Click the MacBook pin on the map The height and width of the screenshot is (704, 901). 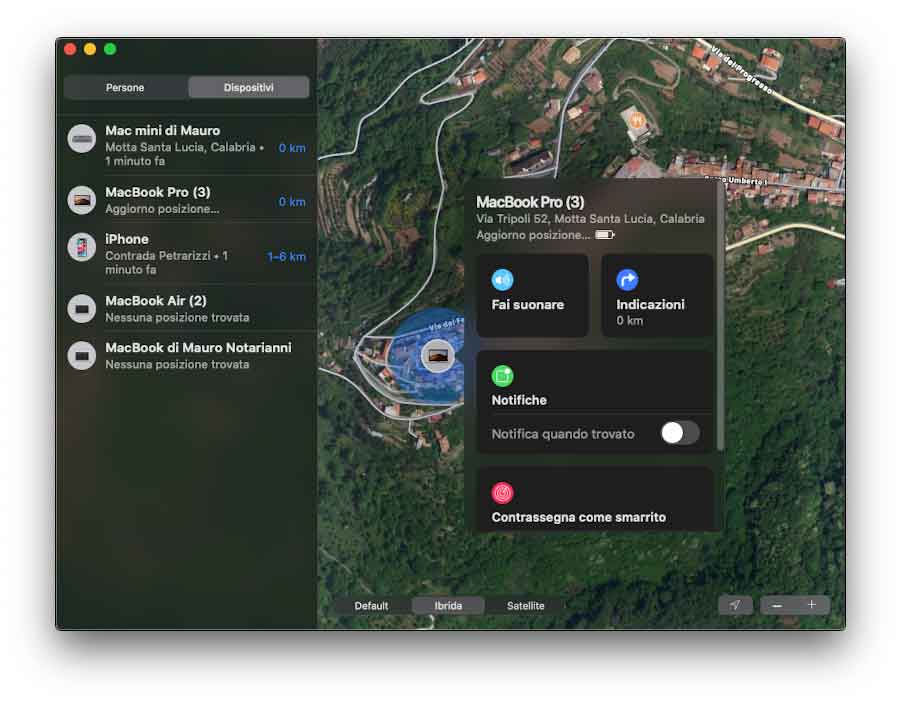coord(437,356)
